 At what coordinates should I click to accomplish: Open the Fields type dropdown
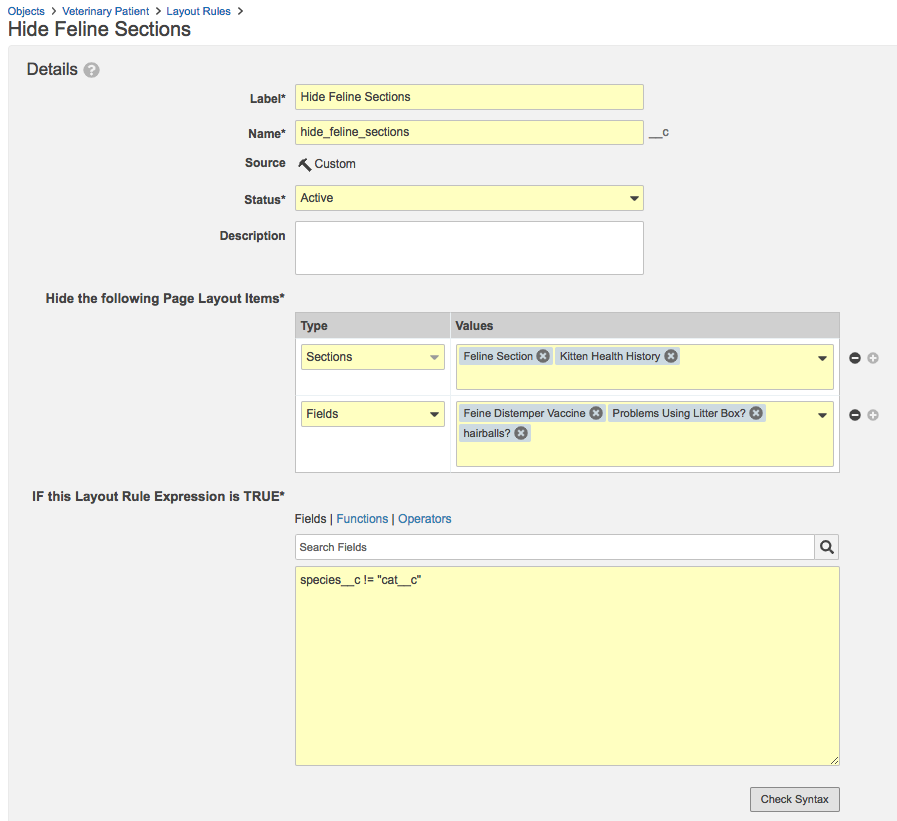[372, 414]
